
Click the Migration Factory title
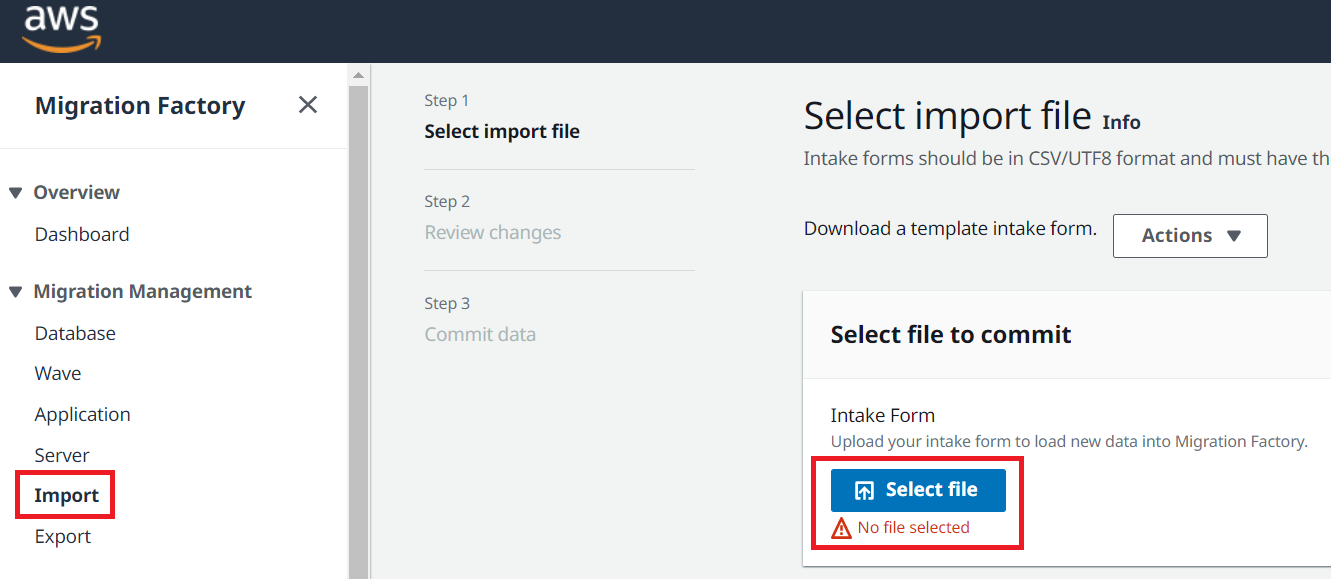point(140,106)
